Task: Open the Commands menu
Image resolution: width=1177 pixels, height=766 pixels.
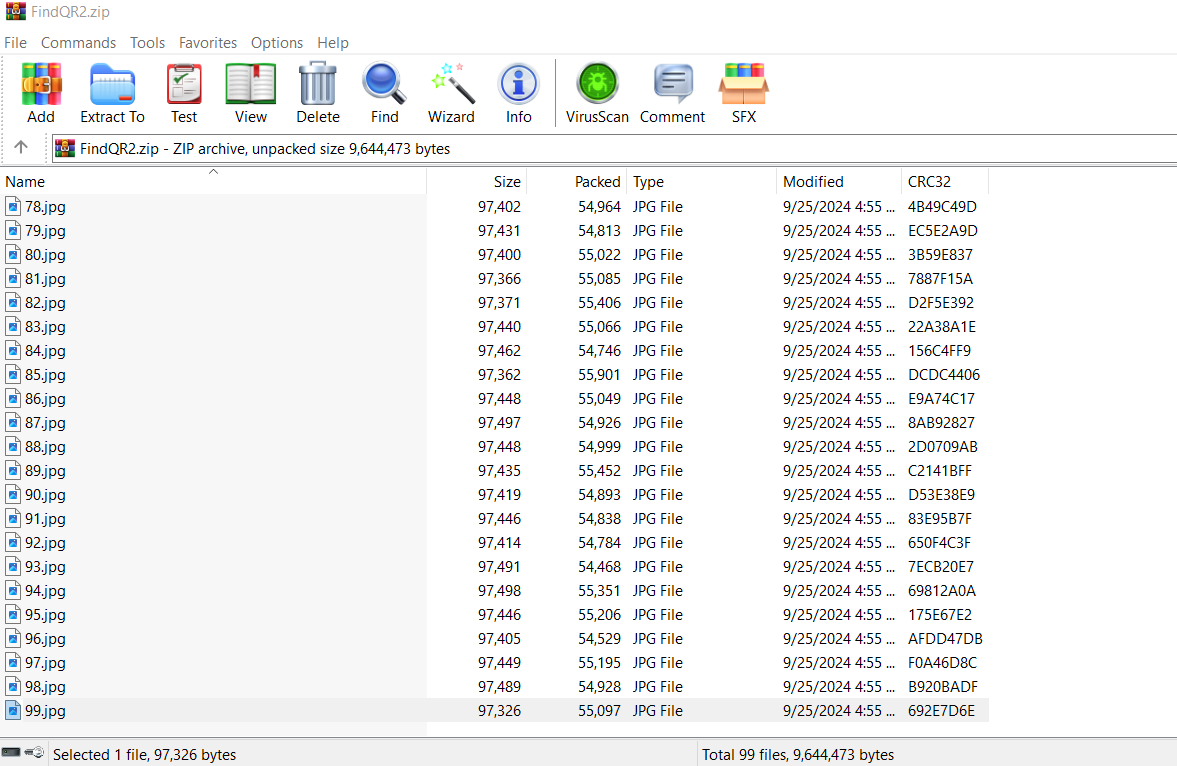Action: pyautogui.click(x=78, y=43)
